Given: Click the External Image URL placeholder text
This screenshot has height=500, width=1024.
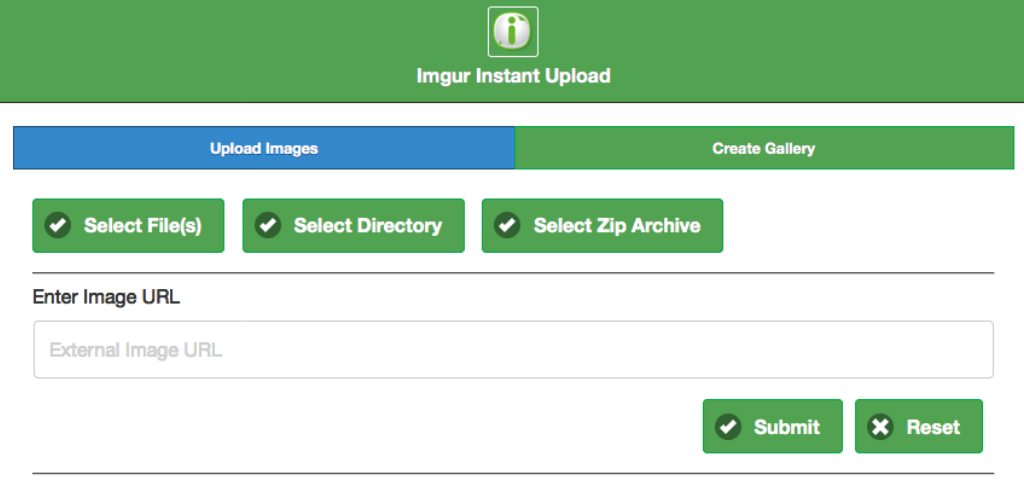Looking at the screenshot, I should 136,350.
